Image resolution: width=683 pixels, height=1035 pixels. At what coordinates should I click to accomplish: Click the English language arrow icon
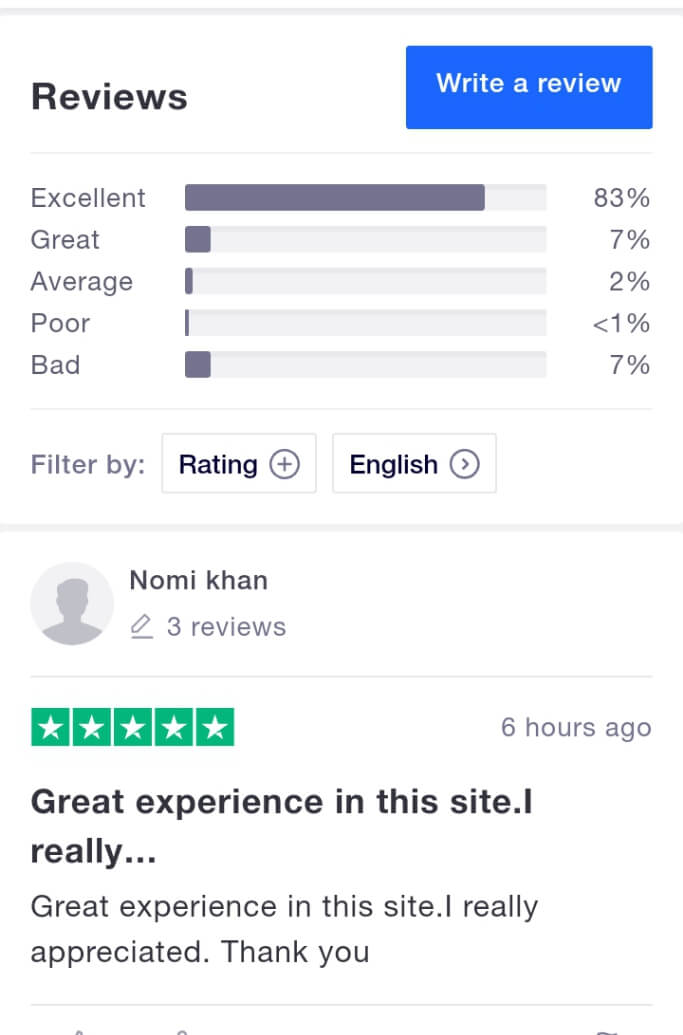coord(465,464)
